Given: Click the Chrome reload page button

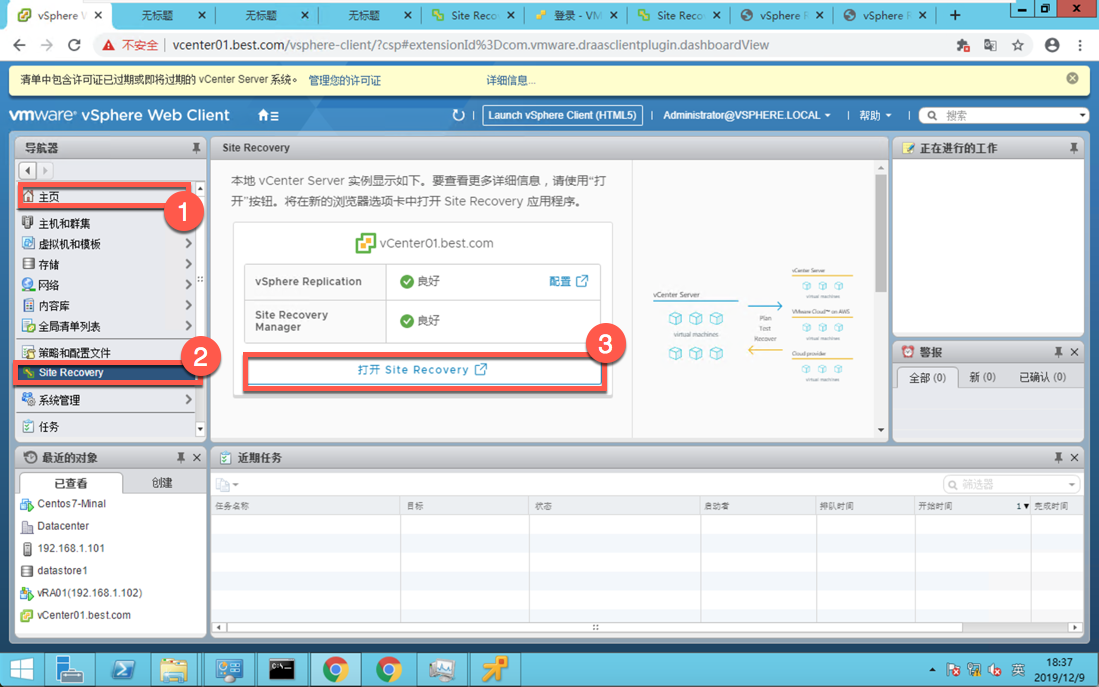Looking at the screenshot, I should coord(74,45).
